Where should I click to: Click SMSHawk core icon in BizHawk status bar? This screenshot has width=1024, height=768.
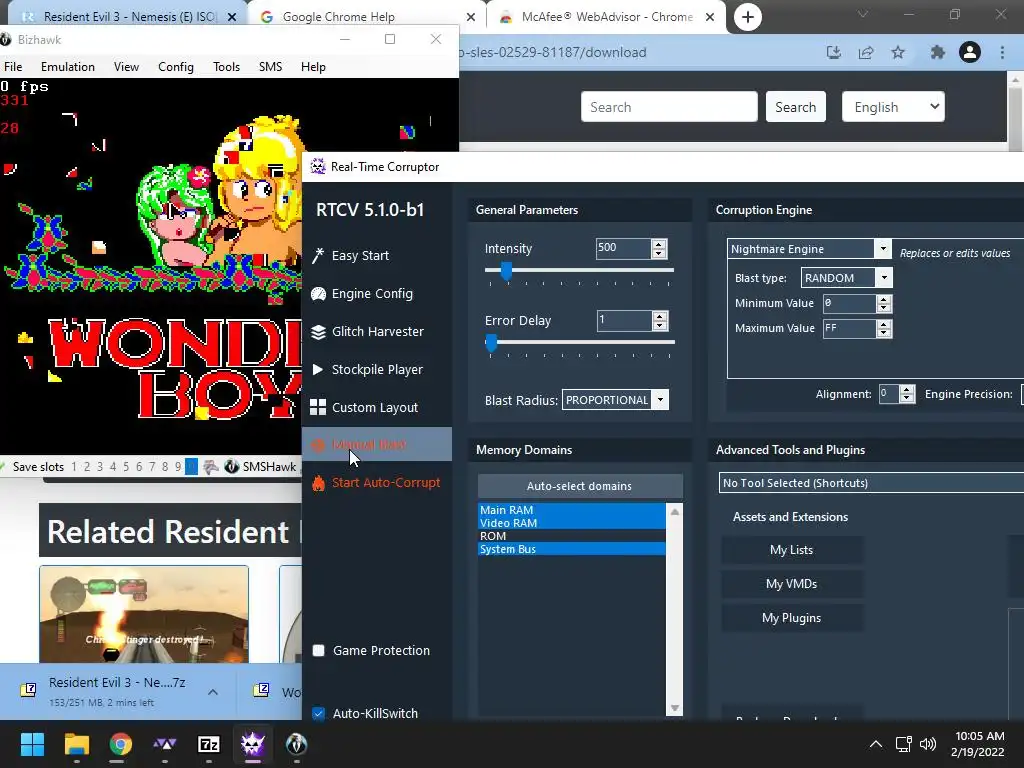231,466
